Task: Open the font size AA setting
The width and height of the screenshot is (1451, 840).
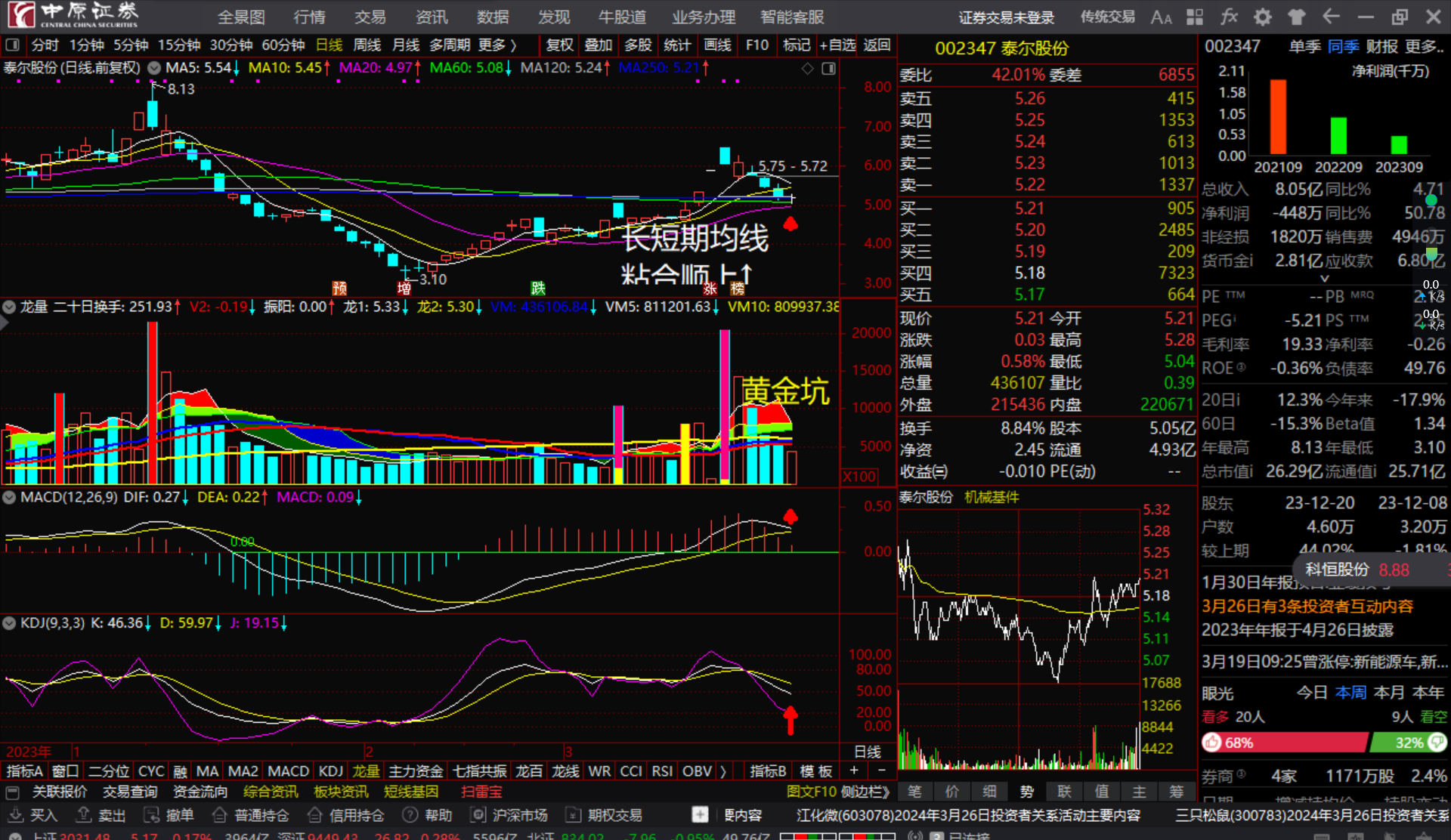Action: tap(1161, 17)
